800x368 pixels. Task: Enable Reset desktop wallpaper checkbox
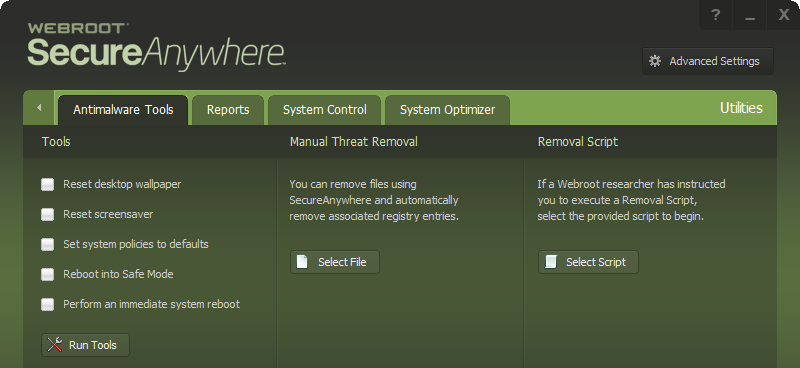point(47,184)
